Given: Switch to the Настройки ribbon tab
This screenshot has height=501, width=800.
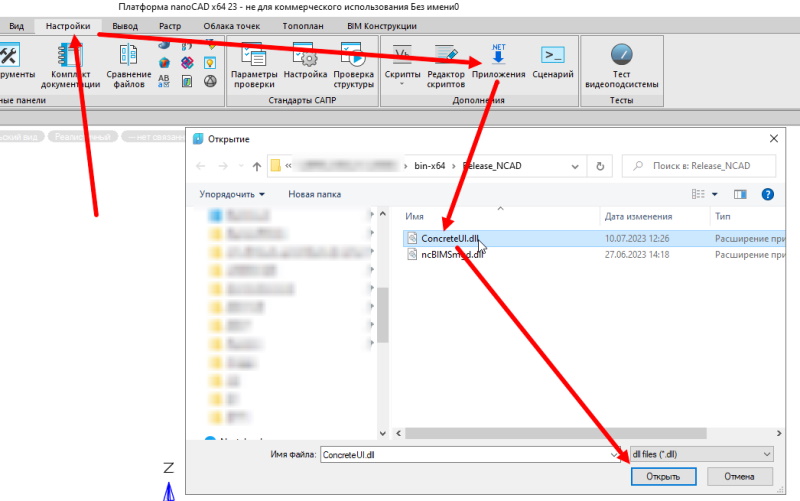Looking at the screenshot, I should coord(68,26).
